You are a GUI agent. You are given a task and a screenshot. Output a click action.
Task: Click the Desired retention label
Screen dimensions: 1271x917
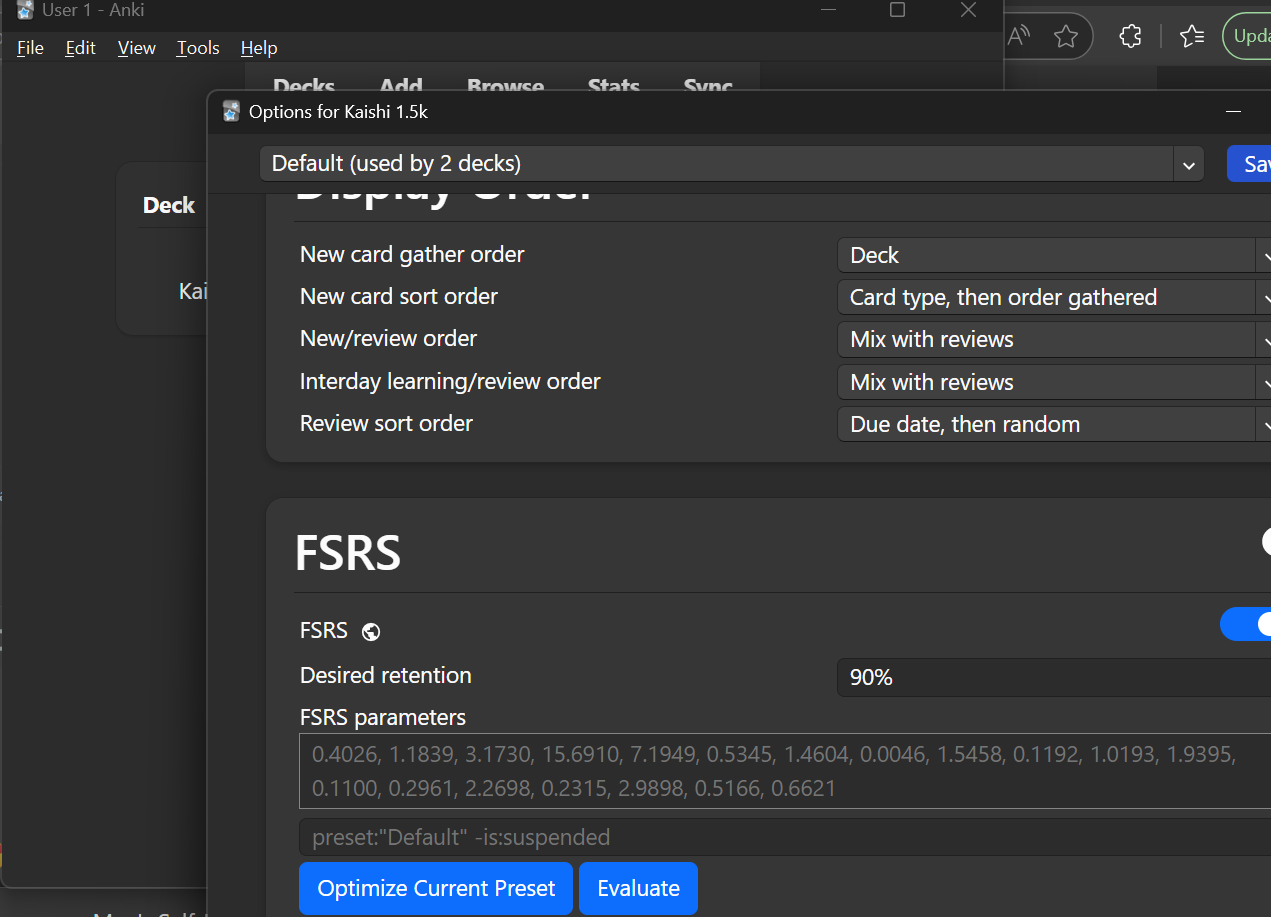click(386, 675)
